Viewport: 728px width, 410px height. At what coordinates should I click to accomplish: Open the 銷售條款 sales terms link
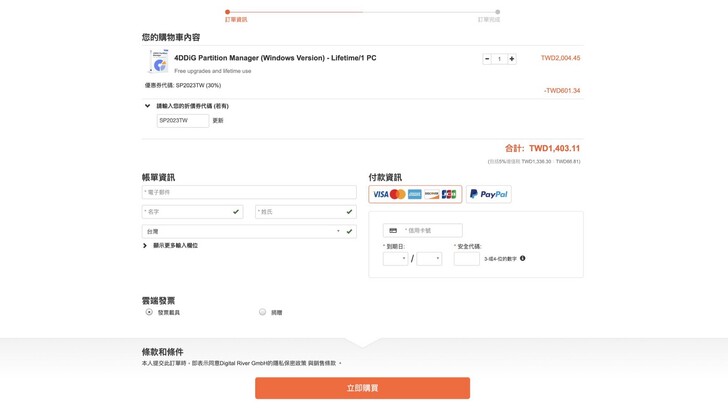[x=326, y=363]
